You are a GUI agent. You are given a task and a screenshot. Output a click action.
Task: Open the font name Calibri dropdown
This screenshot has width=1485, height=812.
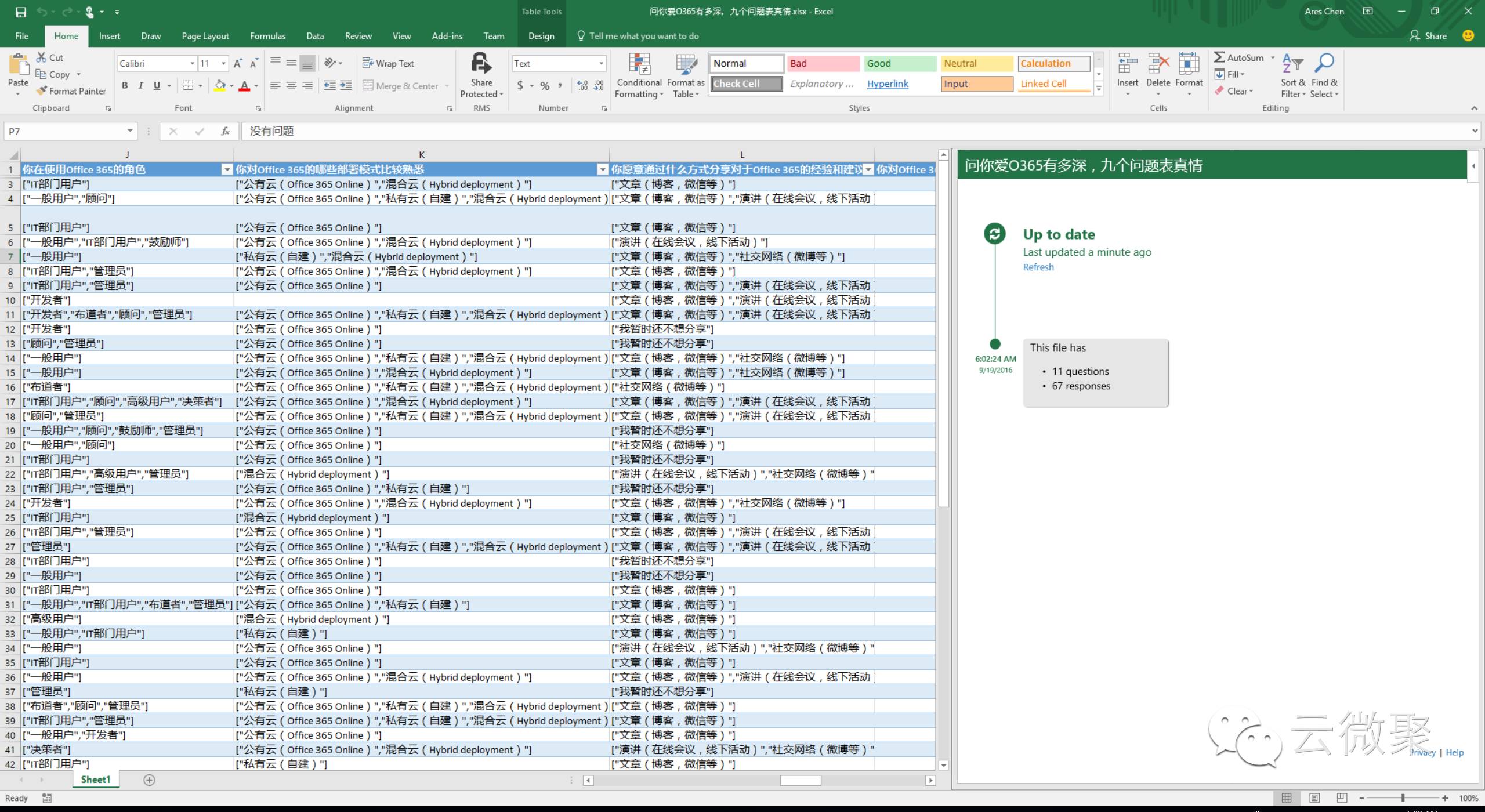(x=193, y=63)
